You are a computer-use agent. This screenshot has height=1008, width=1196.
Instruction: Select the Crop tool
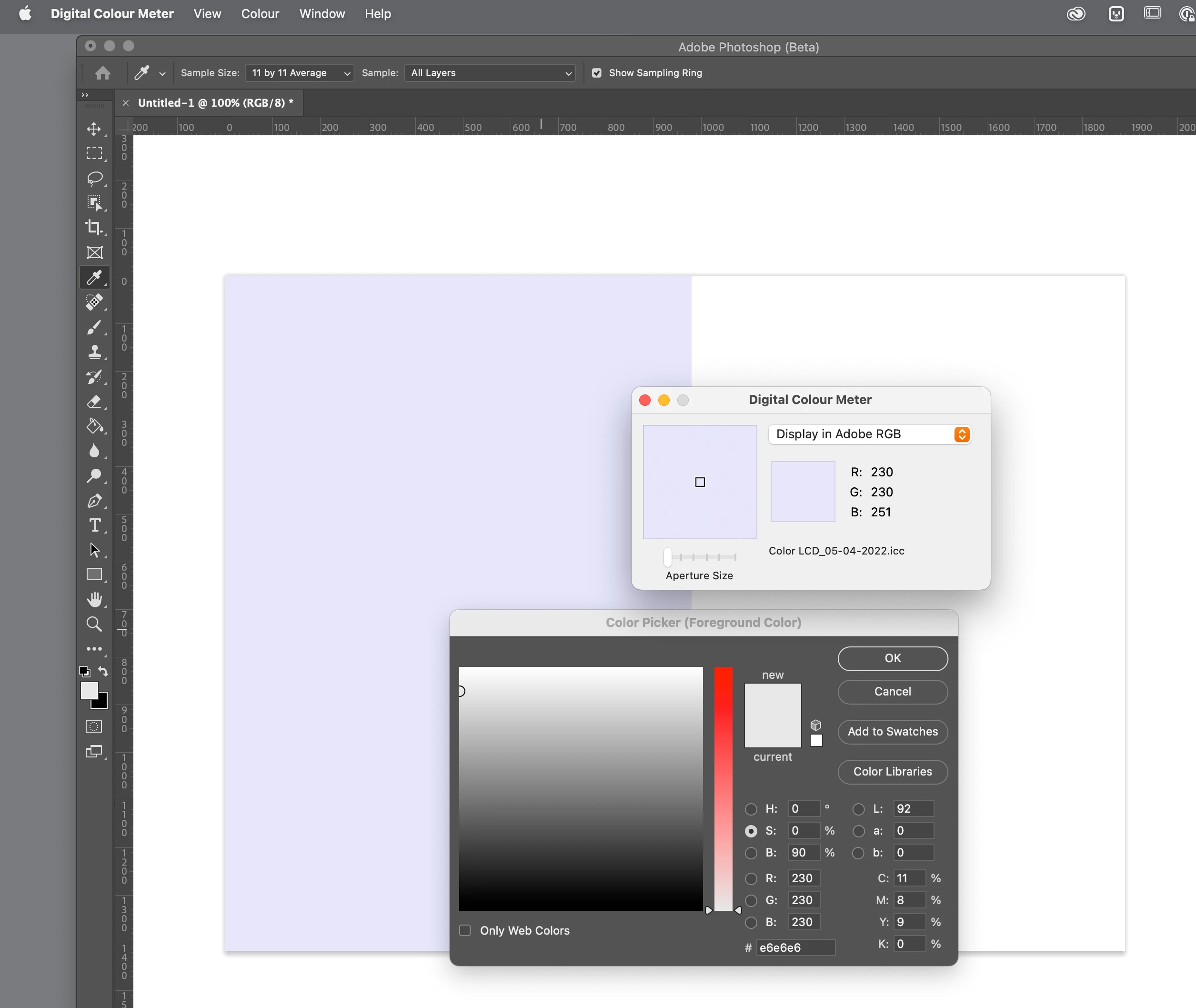click(x=94, y=227)
